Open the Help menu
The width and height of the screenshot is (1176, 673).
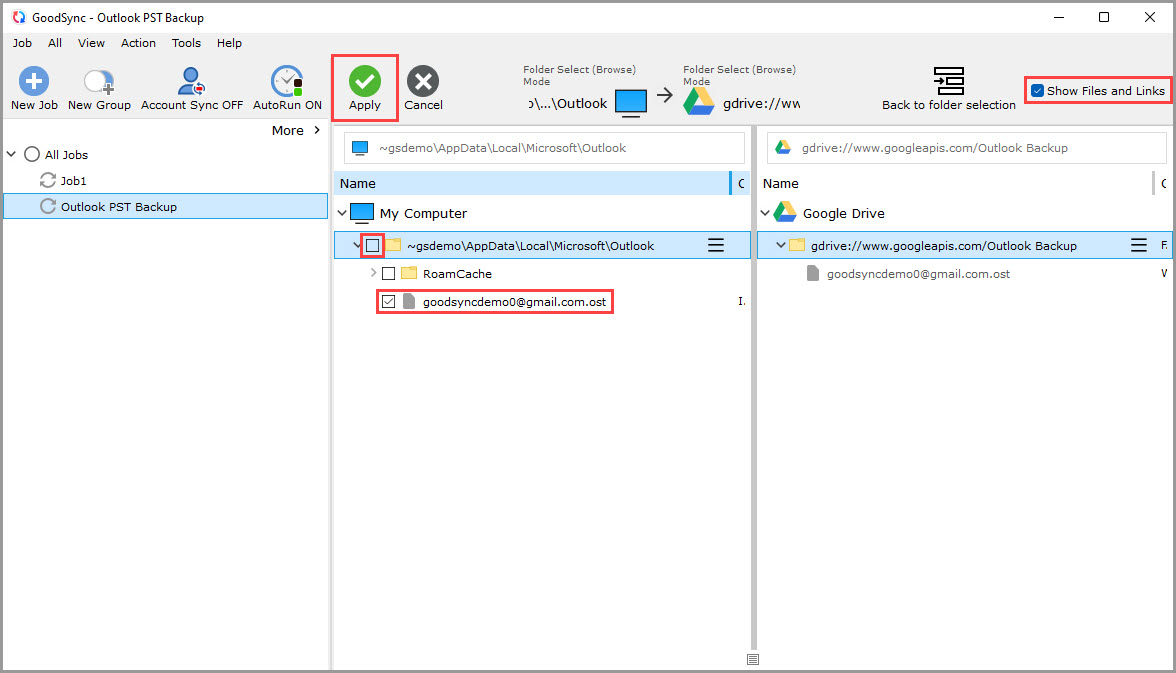tap(230, 43)
